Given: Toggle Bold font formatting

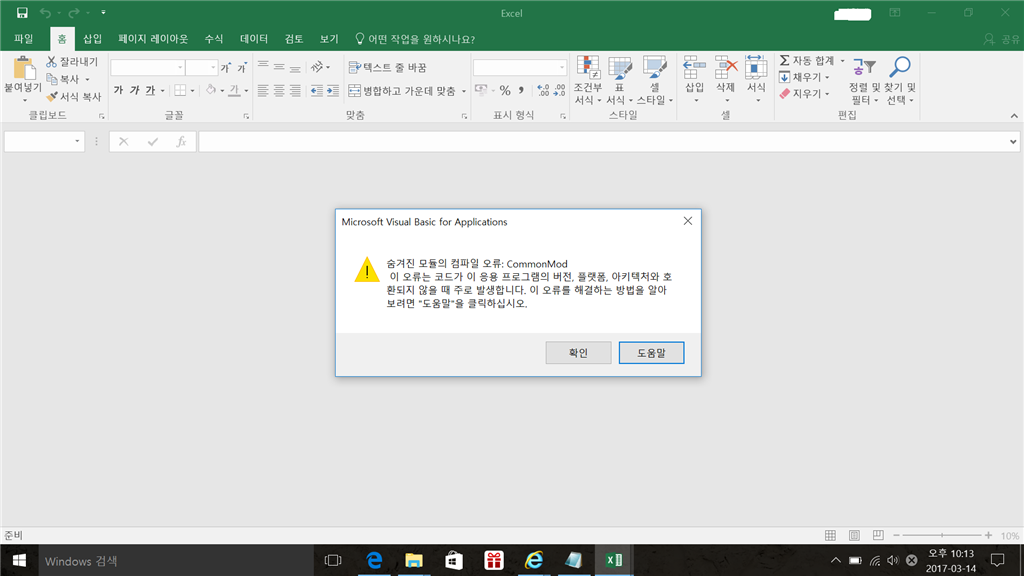Looking at the screenshot, I should point(118,90).
